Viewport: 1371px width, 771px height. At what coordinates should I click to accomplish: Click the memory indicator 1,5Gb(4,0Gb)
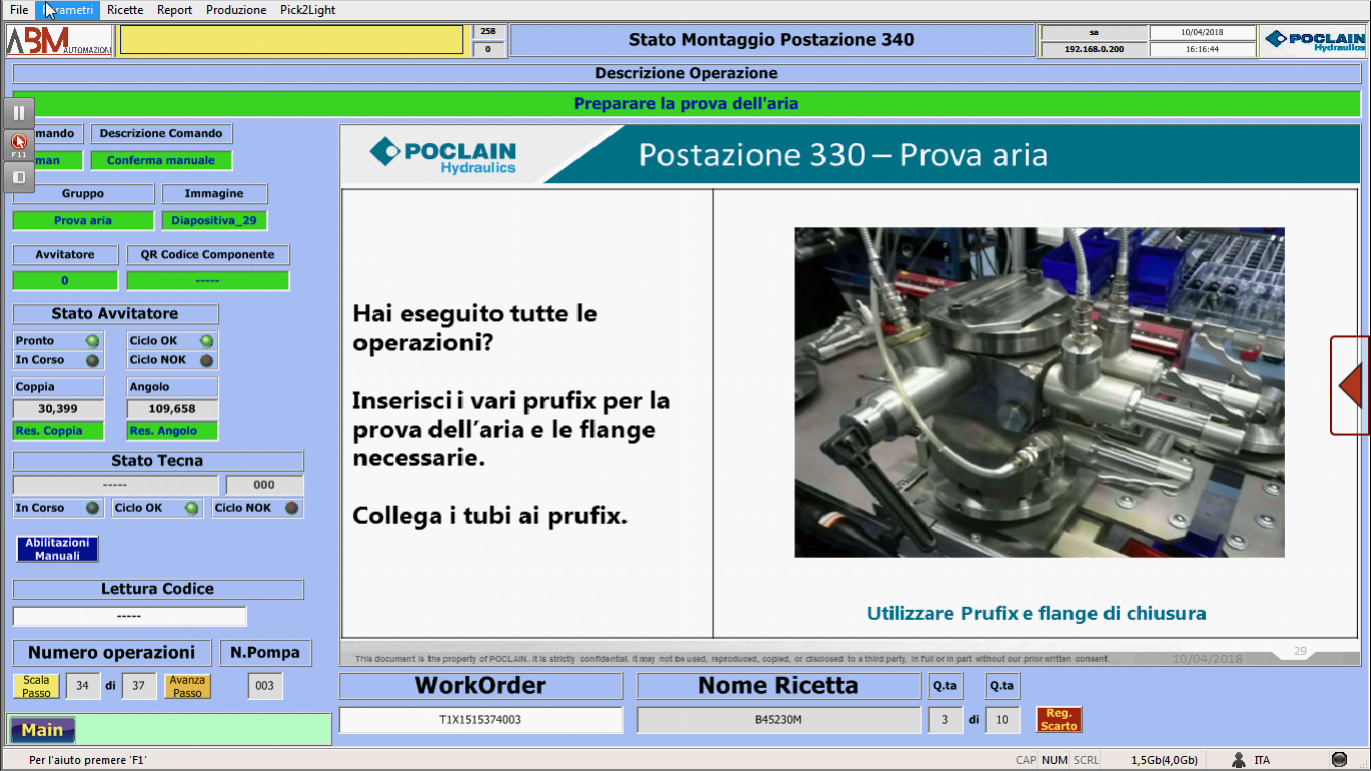click(x=1164, y=760)
